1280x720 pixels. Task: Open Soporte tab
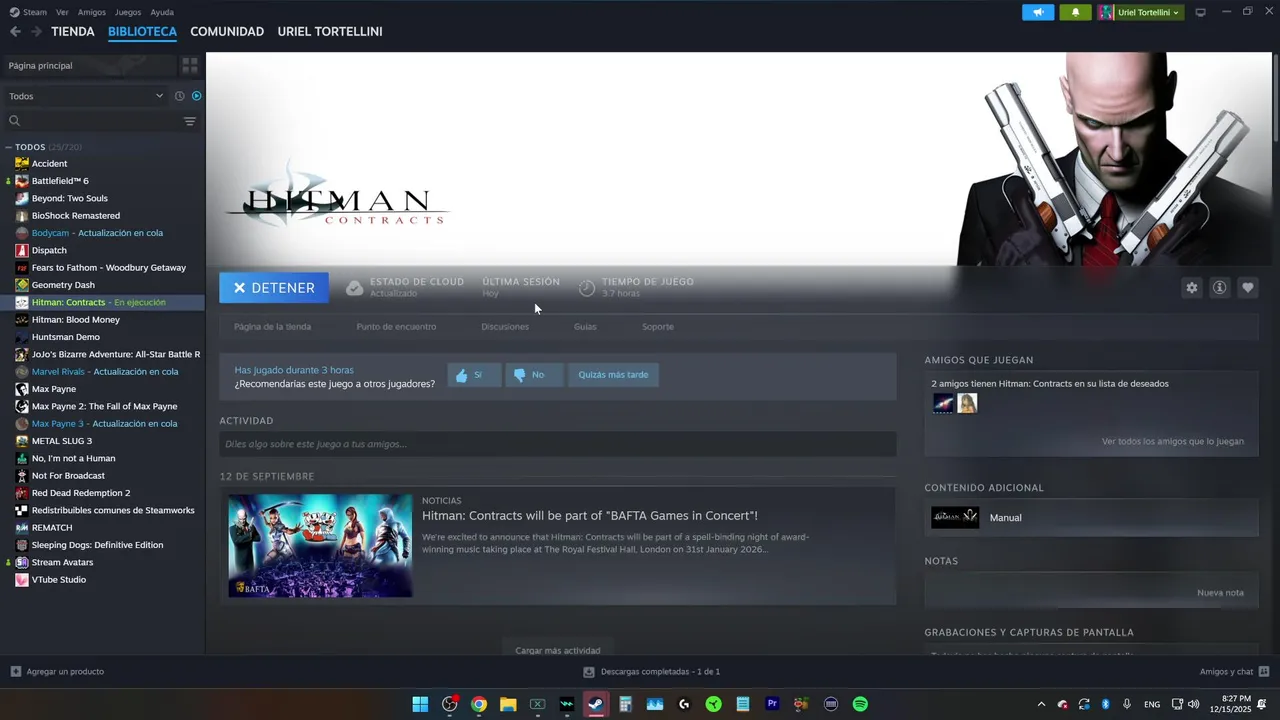pos(658,327)
